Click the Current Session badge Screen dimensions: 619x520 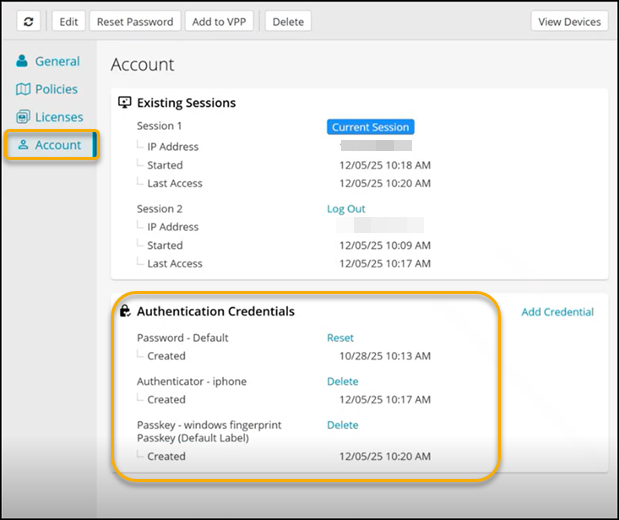point(370,127)
